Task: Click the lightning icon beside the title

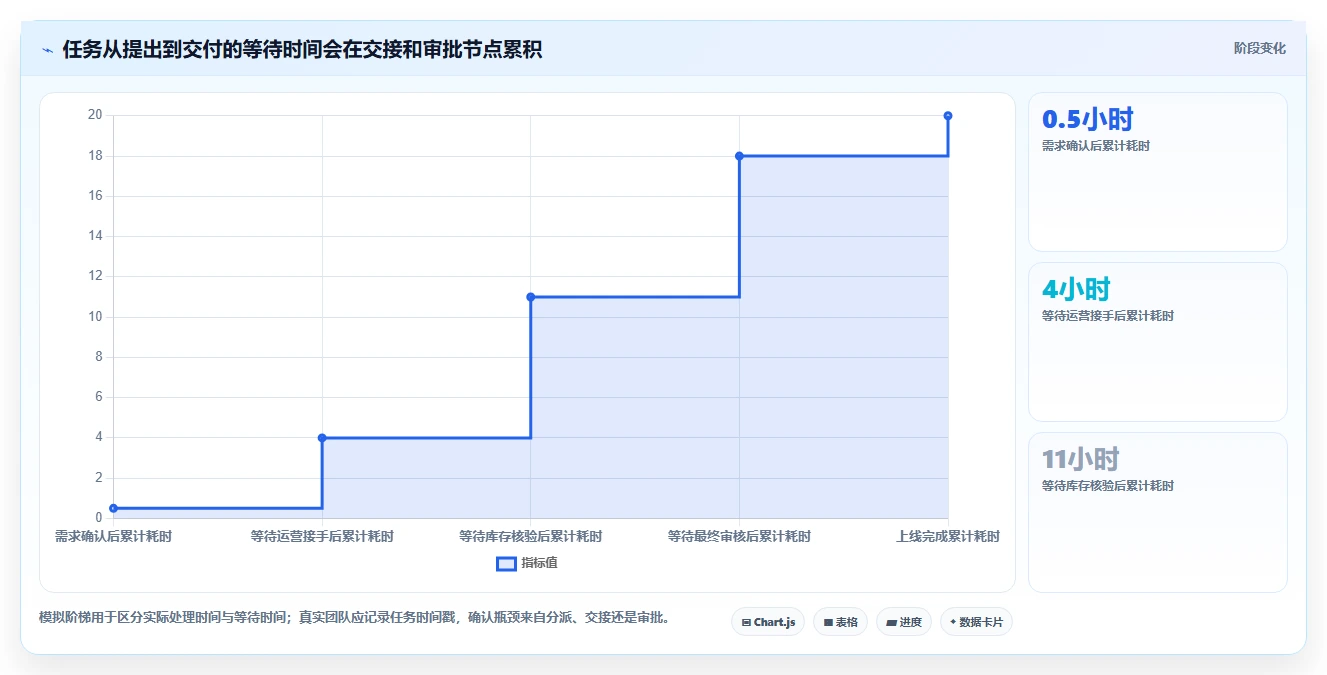Action: [x=47, y=50]
